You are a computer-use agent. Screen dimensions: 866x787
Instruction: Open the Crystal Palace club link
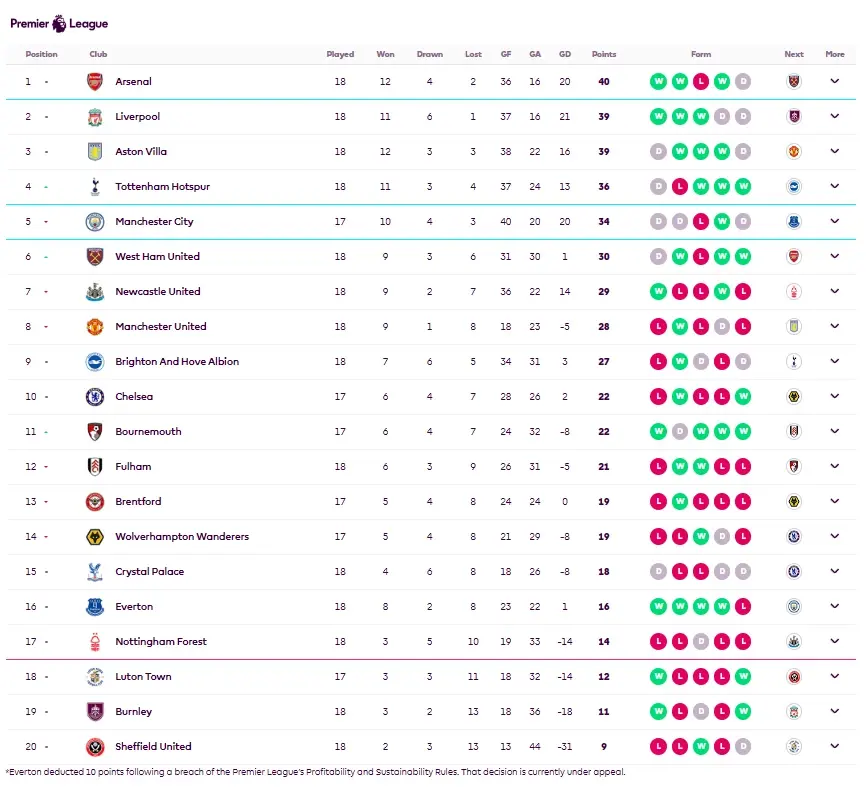point(150,572)
